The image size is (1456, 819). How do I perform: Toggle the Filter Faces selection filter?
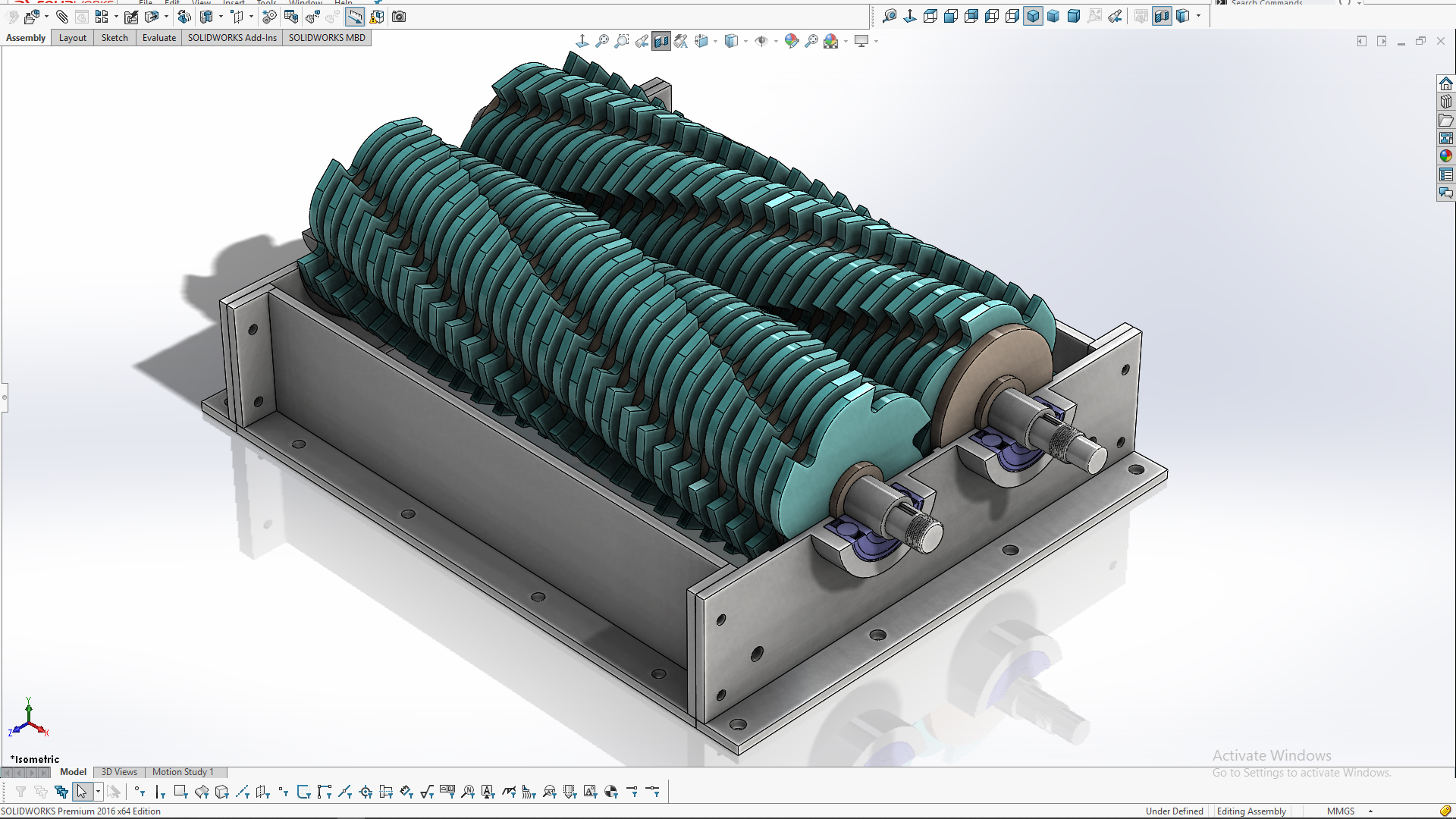[180, 792]
